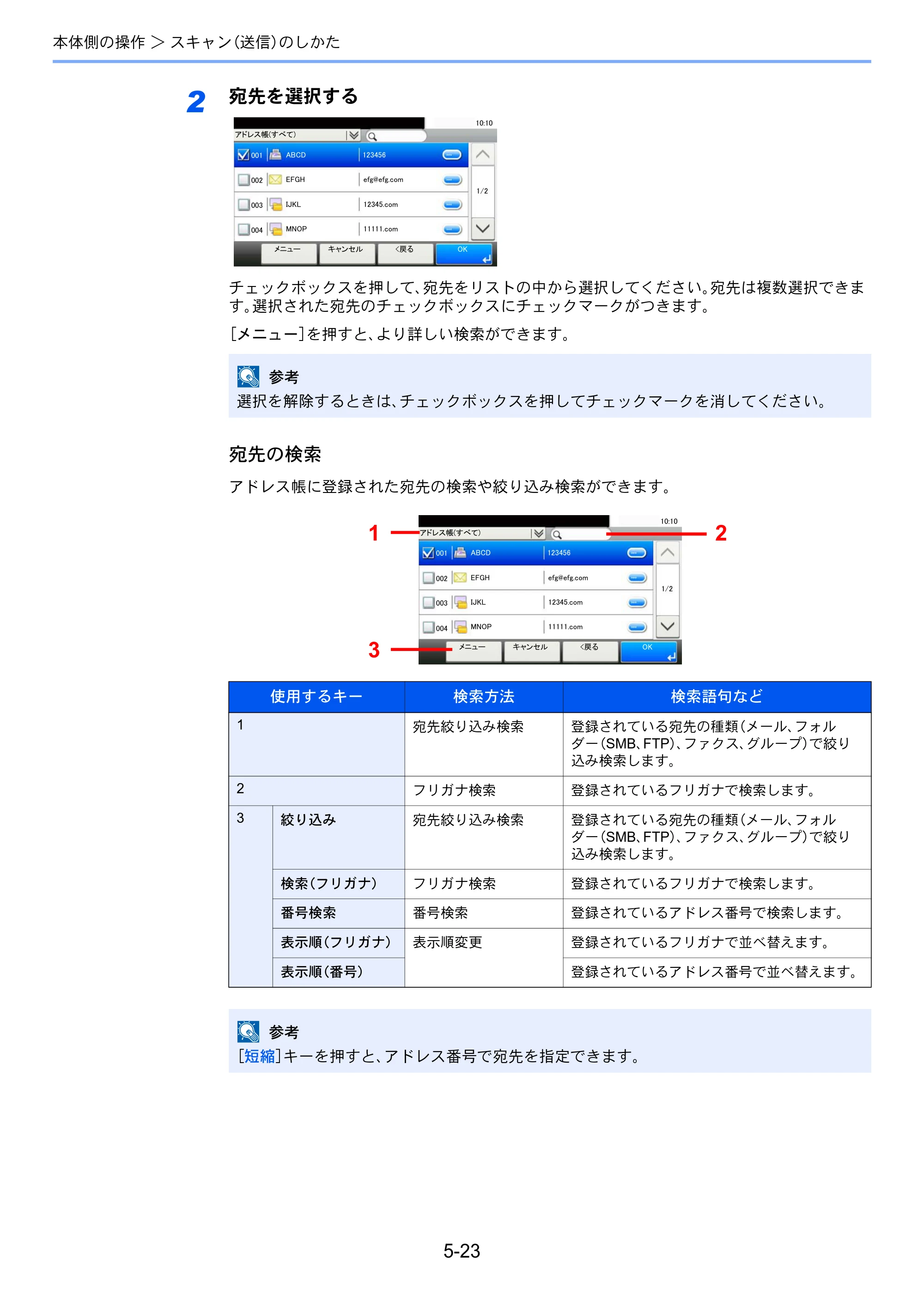Tap キャンセル button in the 宛先の検索 figure
924x1307 pixels.
pos(532,651)
